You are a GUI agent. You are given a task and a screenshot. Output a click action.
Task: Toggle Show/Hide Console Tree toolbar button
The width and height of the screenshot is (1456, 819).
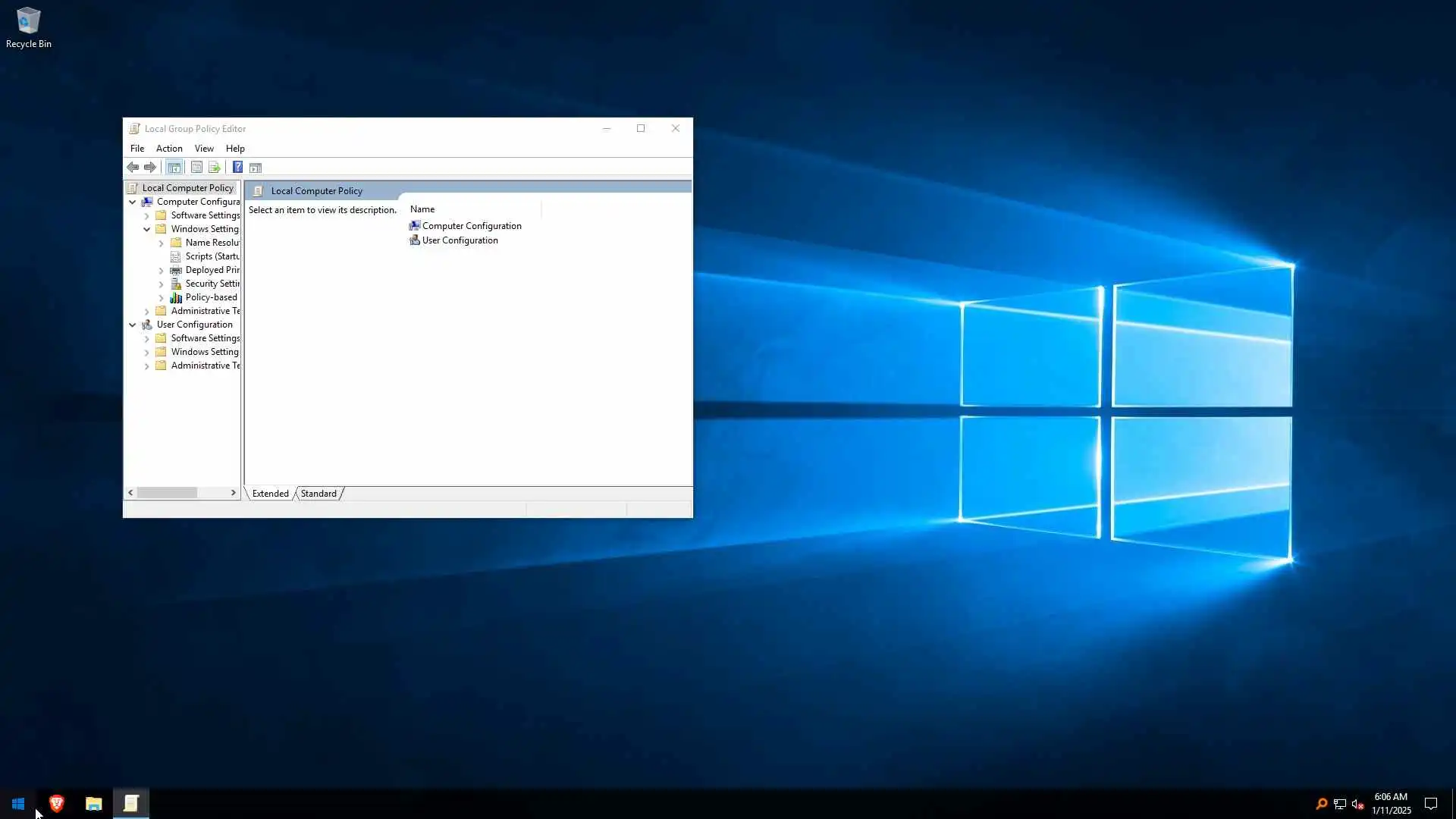(174, 168)
